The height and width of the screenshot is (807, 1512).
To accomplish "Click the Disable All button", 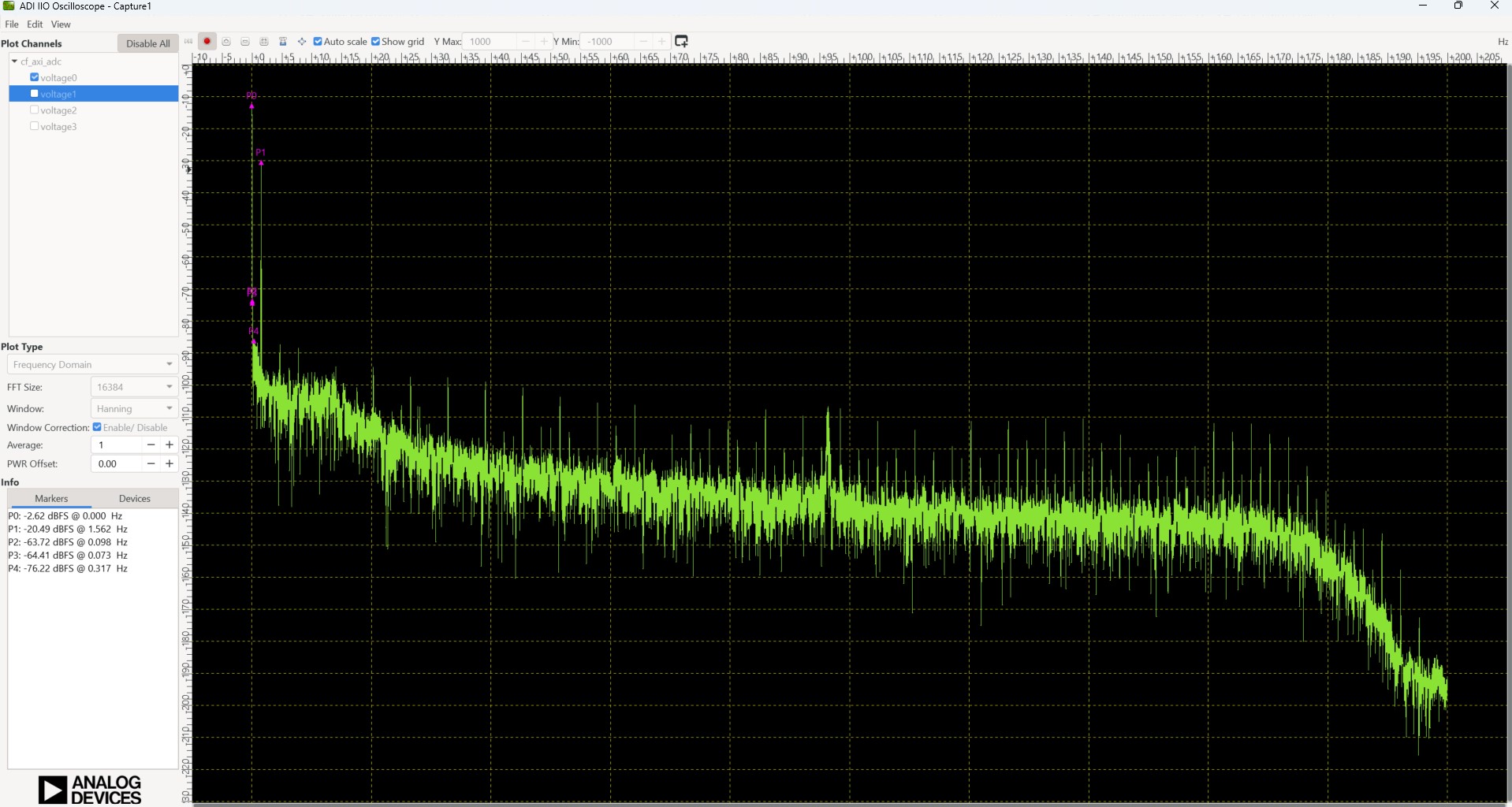I will tap(147, 43).
